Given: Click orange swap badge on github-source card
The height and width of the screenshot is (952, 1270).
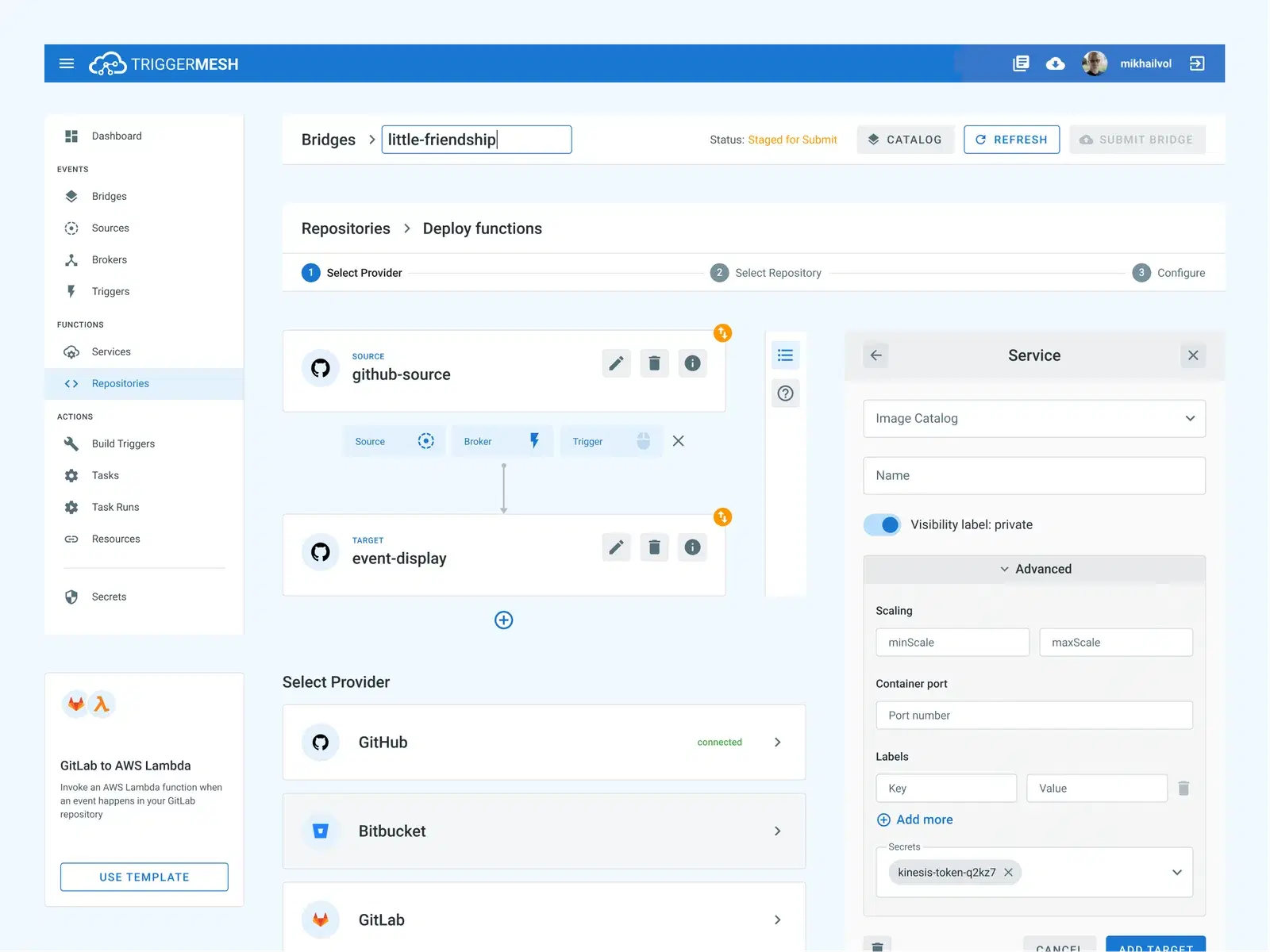Looking at the screenshot, I should [x=722, y=333].
